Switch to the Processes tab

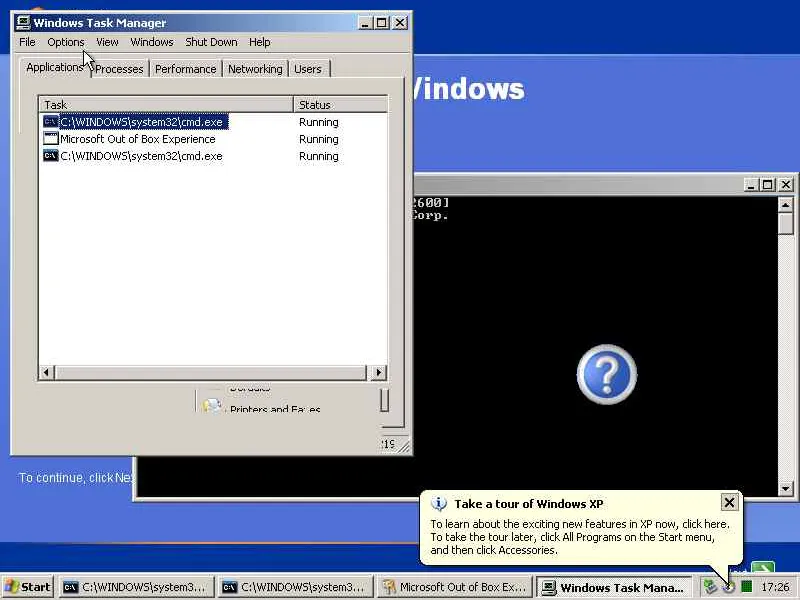119,69
